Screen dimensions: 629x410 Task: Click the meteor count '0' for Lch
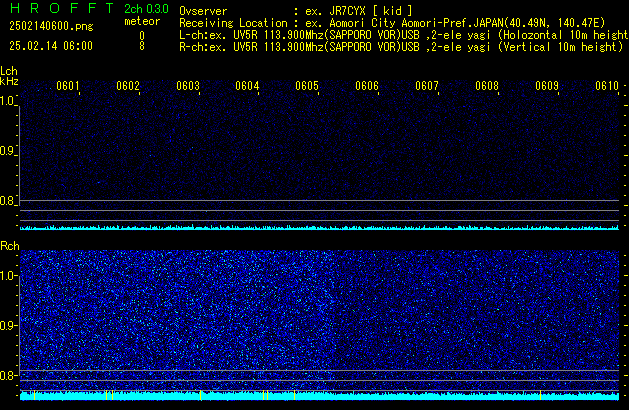(x=142, y=36)
